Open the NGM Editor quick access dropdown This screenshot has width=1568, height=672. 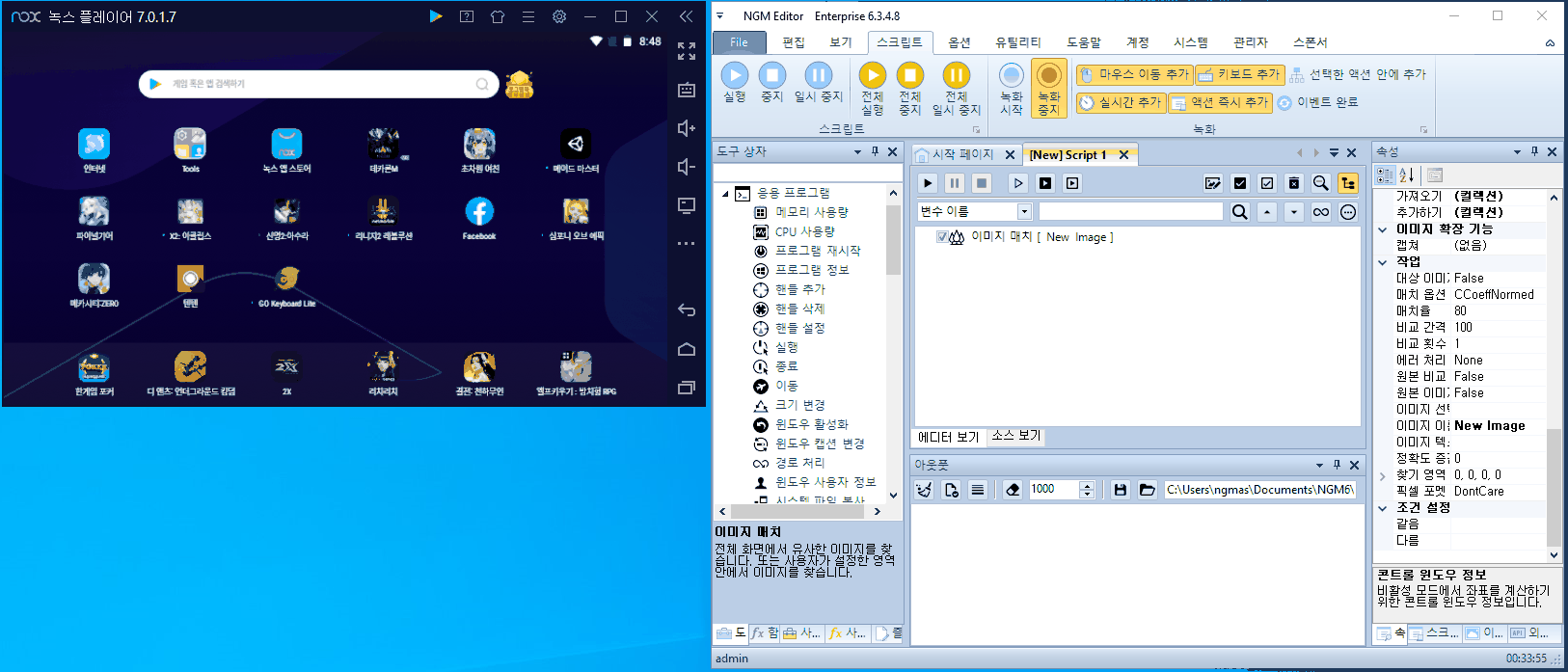click(x=720, y=16)
